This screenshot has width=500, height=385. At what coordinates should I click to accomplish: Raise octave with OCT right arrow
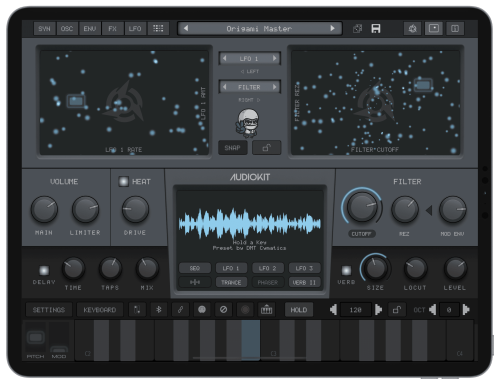coord(466,310)
